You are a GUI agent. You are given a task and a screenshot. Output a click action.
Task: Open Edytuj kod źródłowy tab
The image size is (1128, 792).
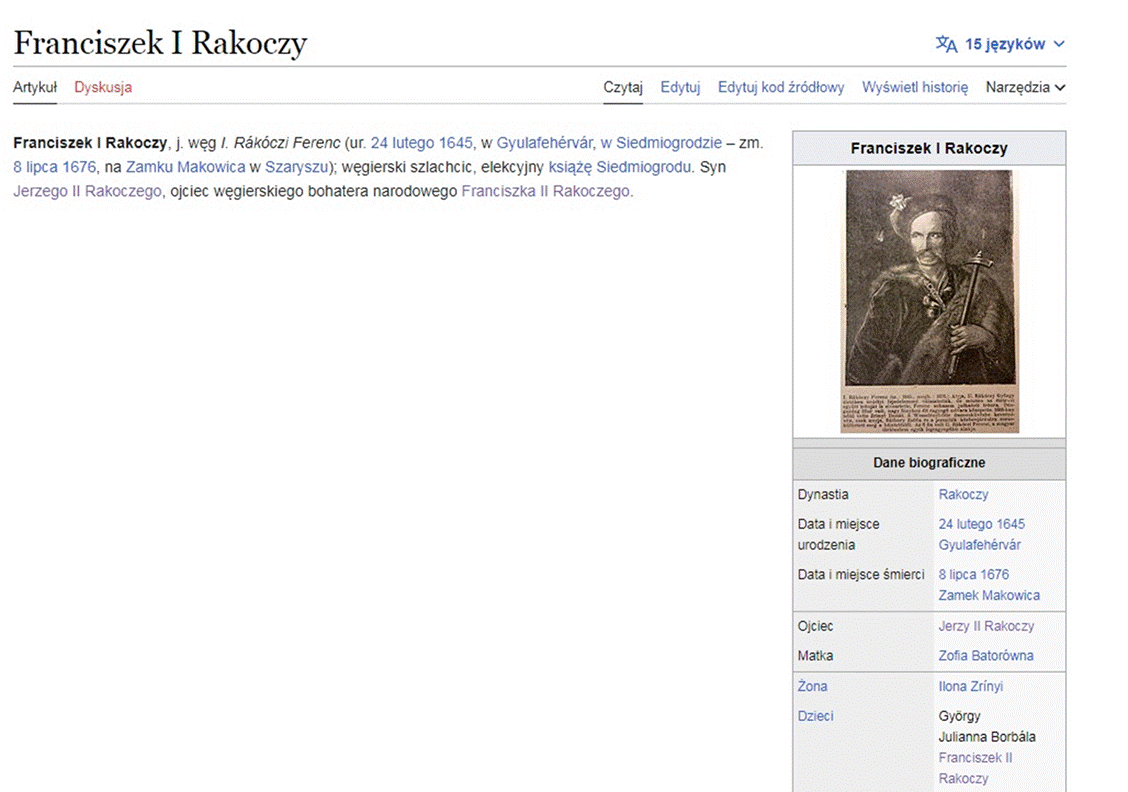click(x=781, y=87)
